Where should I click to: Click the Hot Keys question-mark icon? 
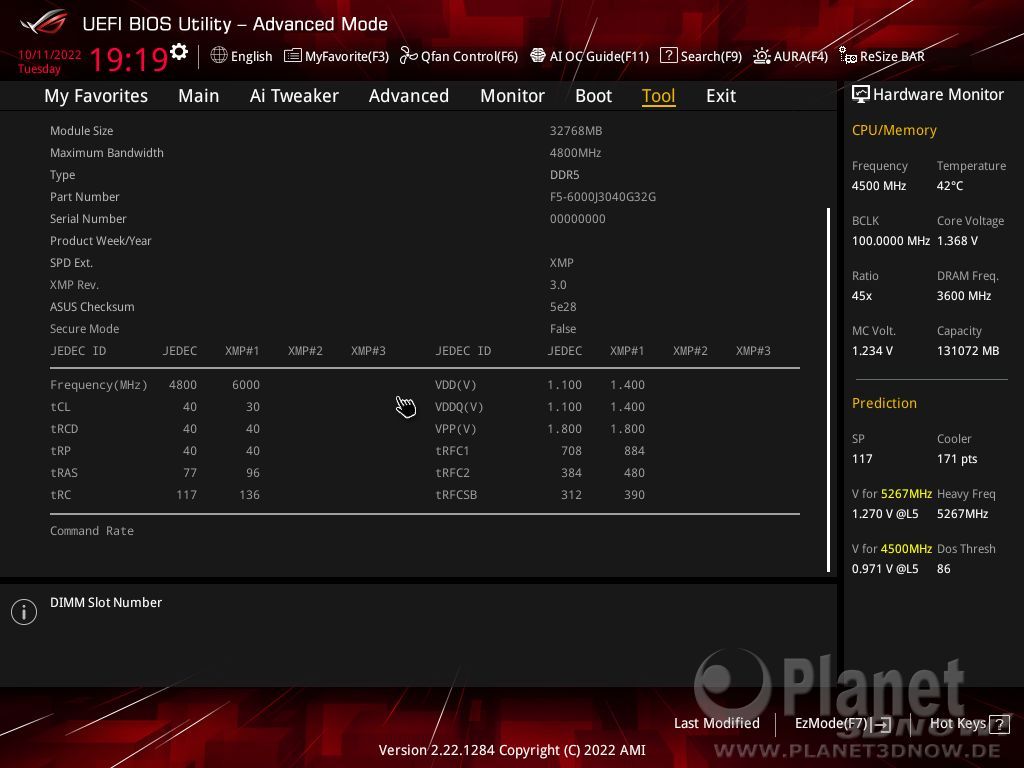point(999,724)
